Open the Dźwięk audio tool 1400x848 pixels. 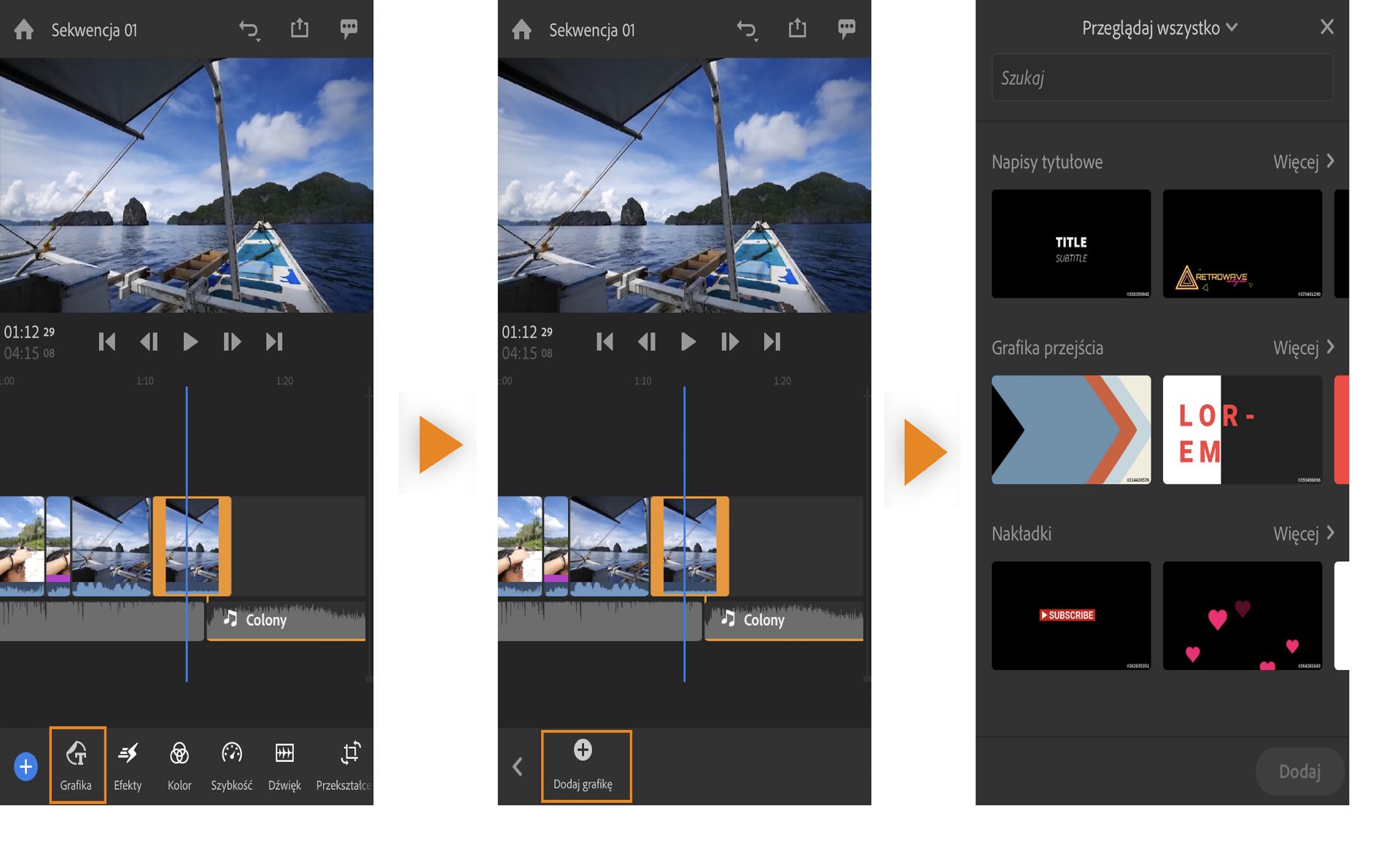tap(284, 764)
